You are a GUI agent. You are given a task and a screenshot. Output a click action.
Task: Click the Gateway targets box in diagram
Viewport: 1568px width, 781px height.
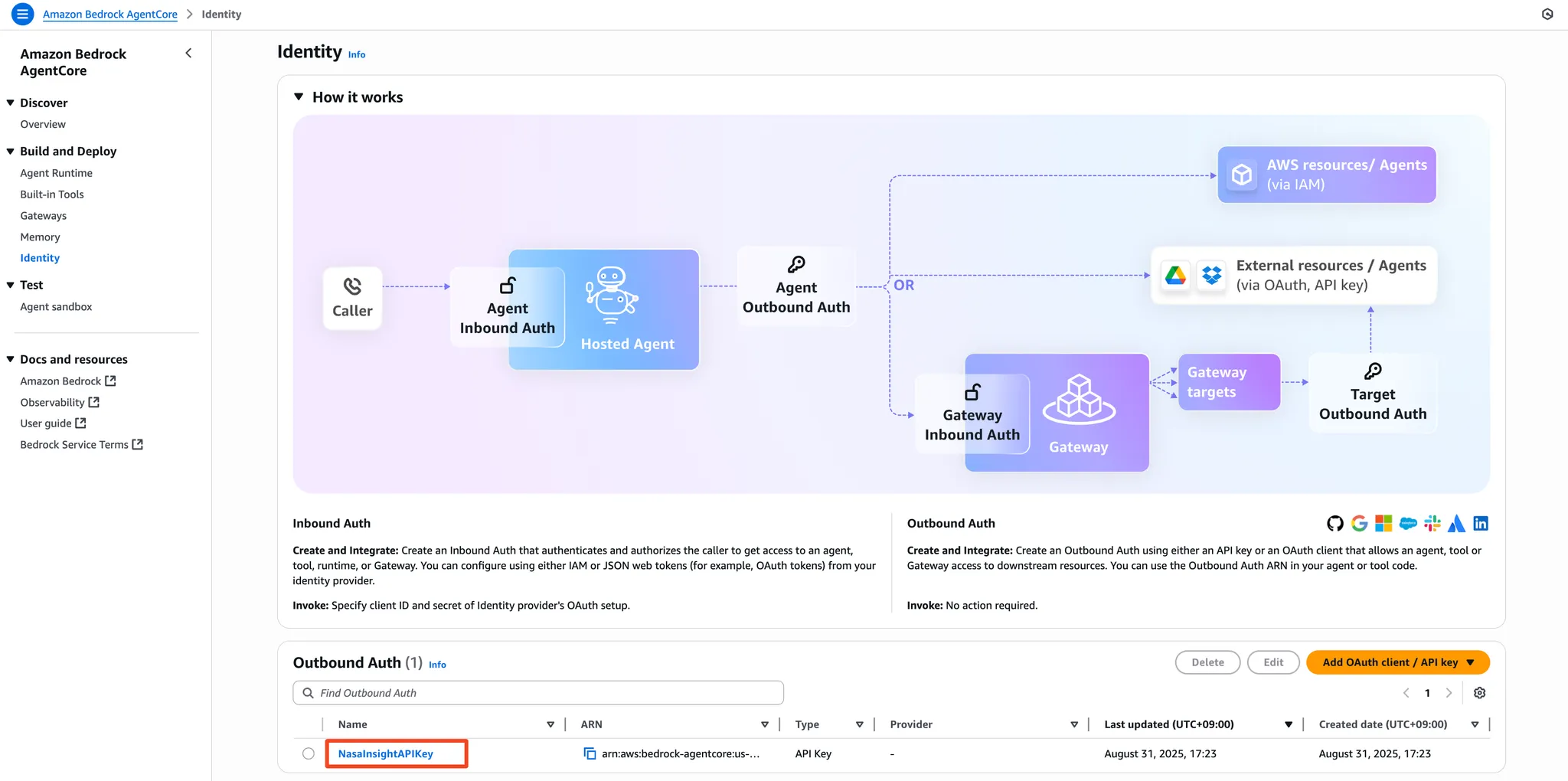click(1229, 382)
